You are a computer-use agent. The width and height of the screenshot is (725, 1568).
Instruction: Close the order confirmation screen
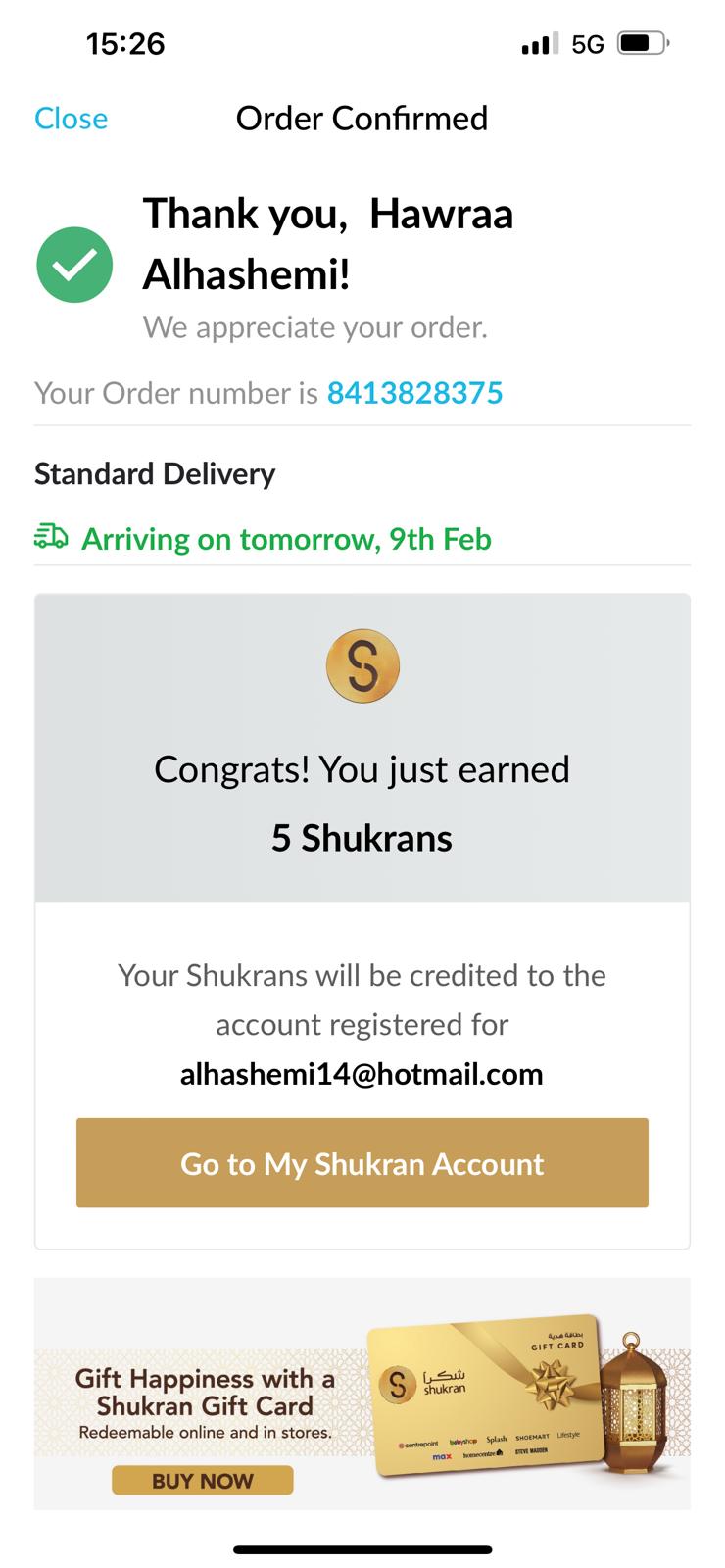pos(71,119)
